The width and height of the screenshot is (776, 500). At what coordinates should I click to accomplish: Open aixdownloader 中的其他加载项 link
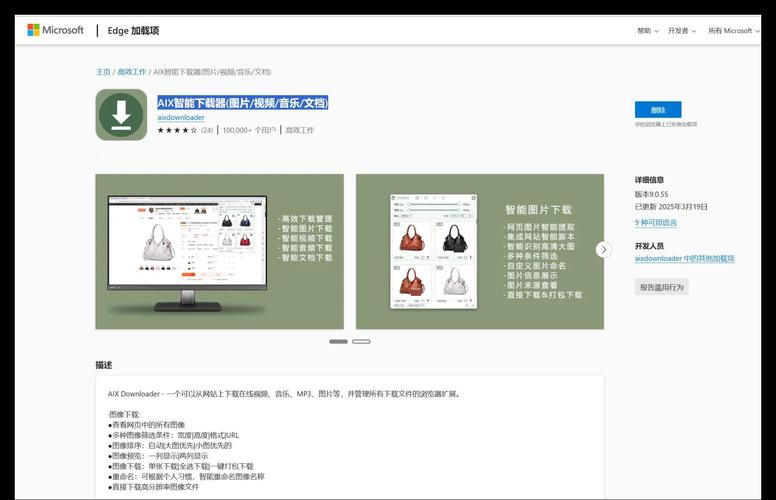684,258
